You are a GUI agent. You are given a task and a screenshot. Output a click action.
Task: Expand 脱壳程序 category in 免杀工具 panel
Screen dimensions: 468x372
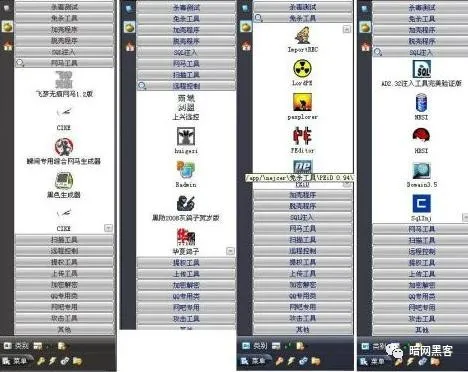tap(303, 206)
